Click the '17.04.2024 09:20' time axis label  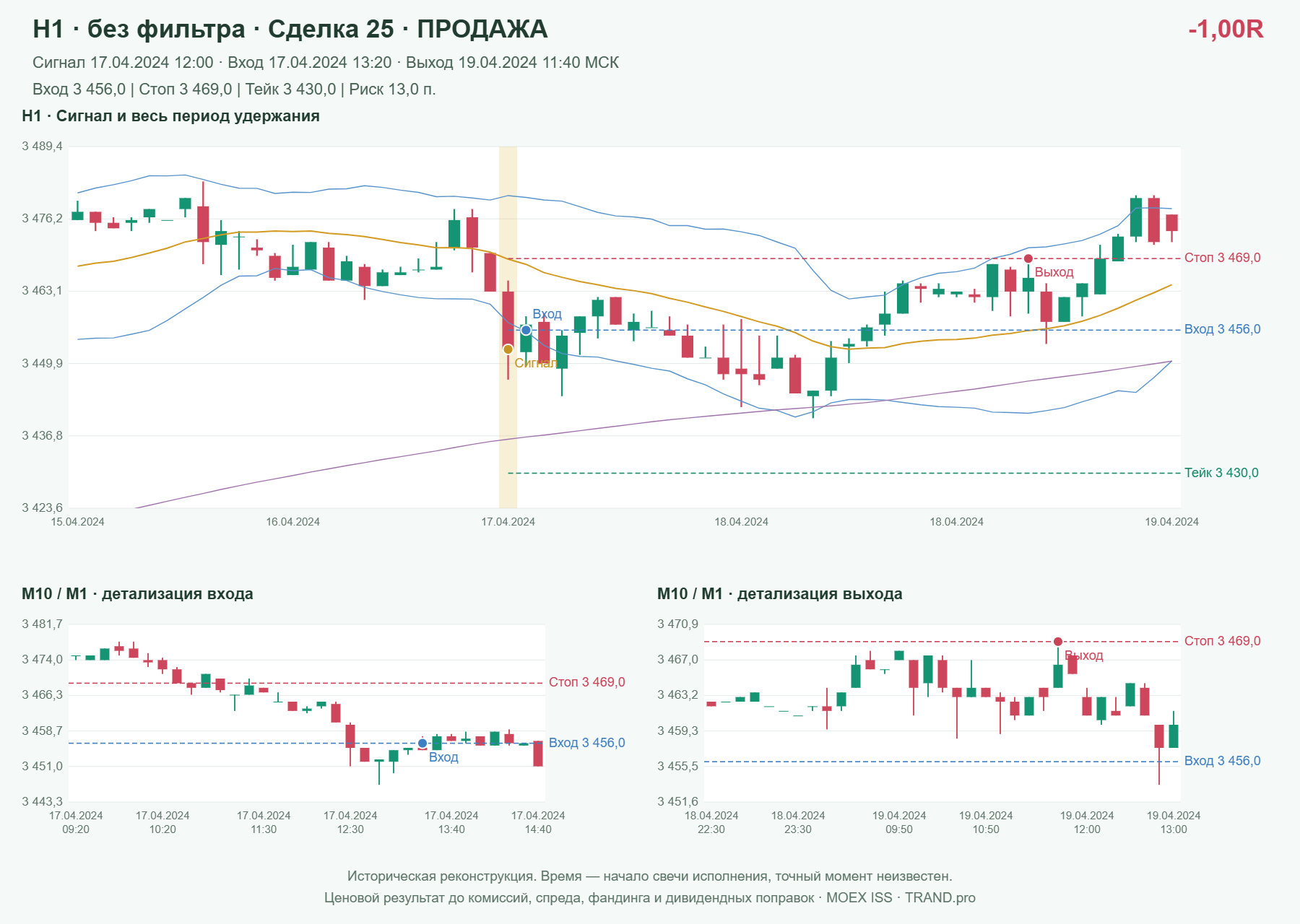tap(76, 822)
